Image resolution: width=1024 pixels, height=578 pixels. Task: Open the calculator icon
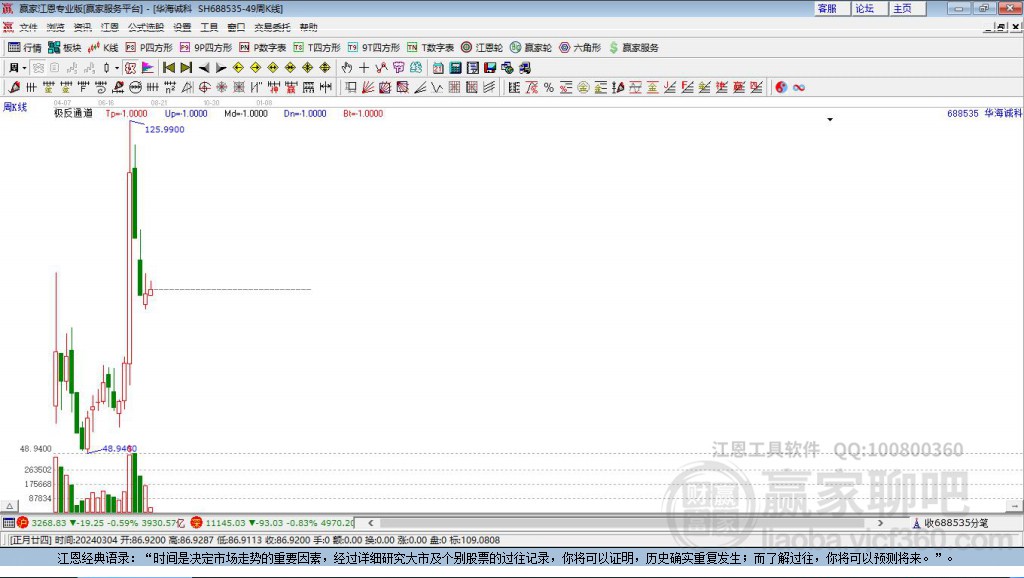(455, 68)
